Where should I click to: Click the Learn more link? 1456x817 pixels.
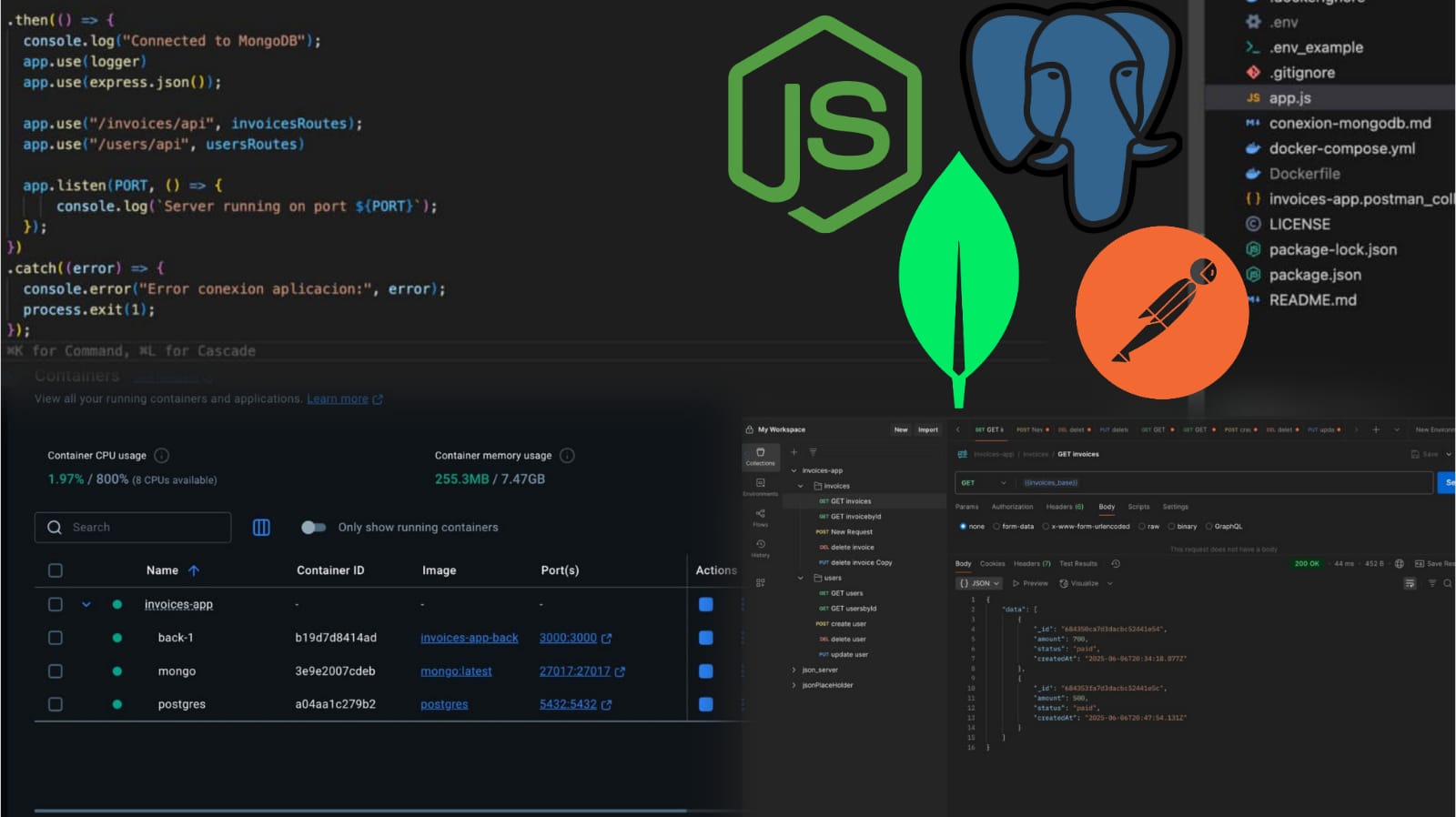pos(338,398)
